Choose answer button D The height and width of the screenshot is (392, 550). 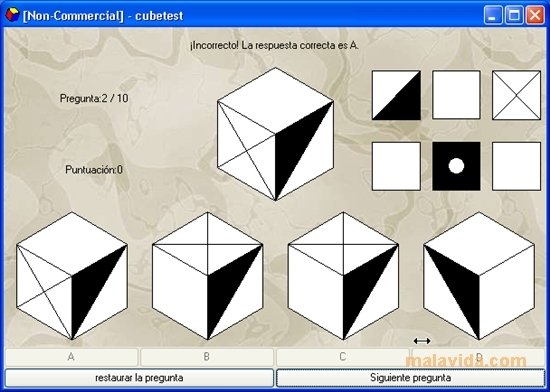coord(478,357)
